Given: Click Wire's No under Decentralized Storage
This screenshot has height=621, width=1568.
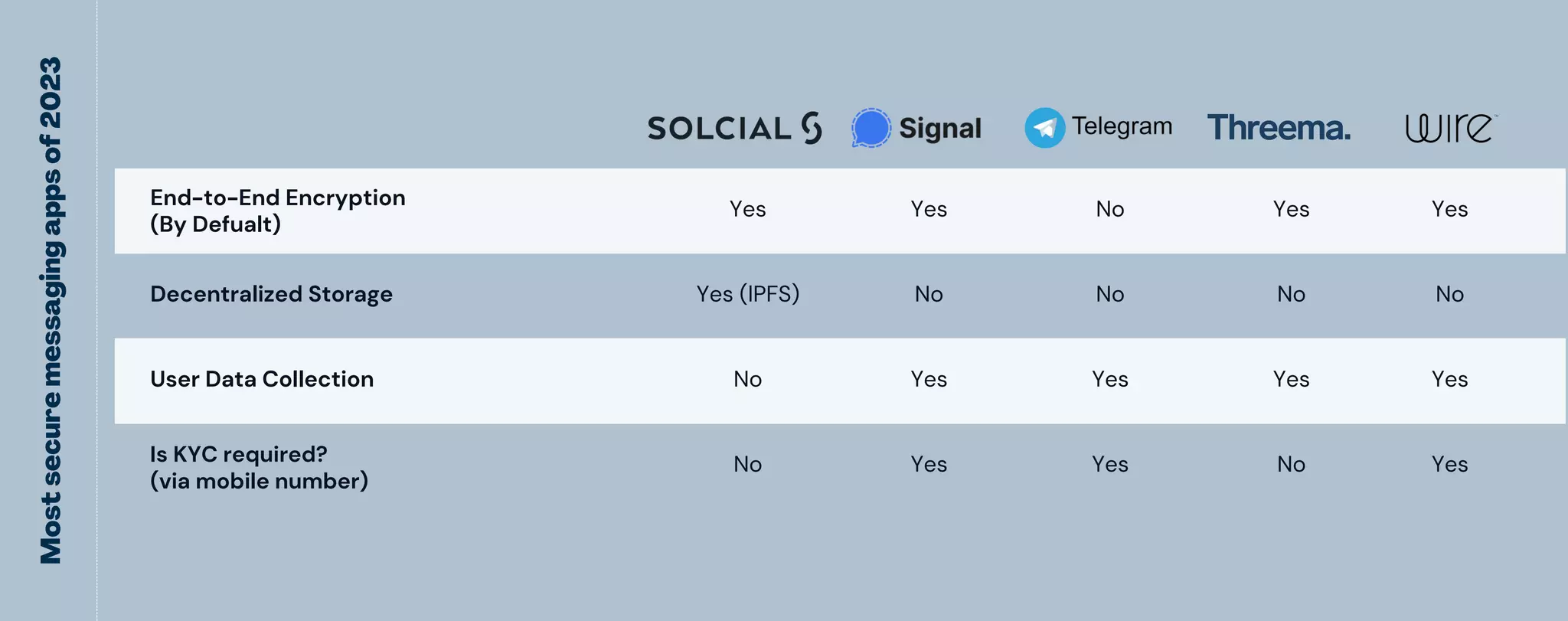Looking at the screenshot, I should point(1449,294).
